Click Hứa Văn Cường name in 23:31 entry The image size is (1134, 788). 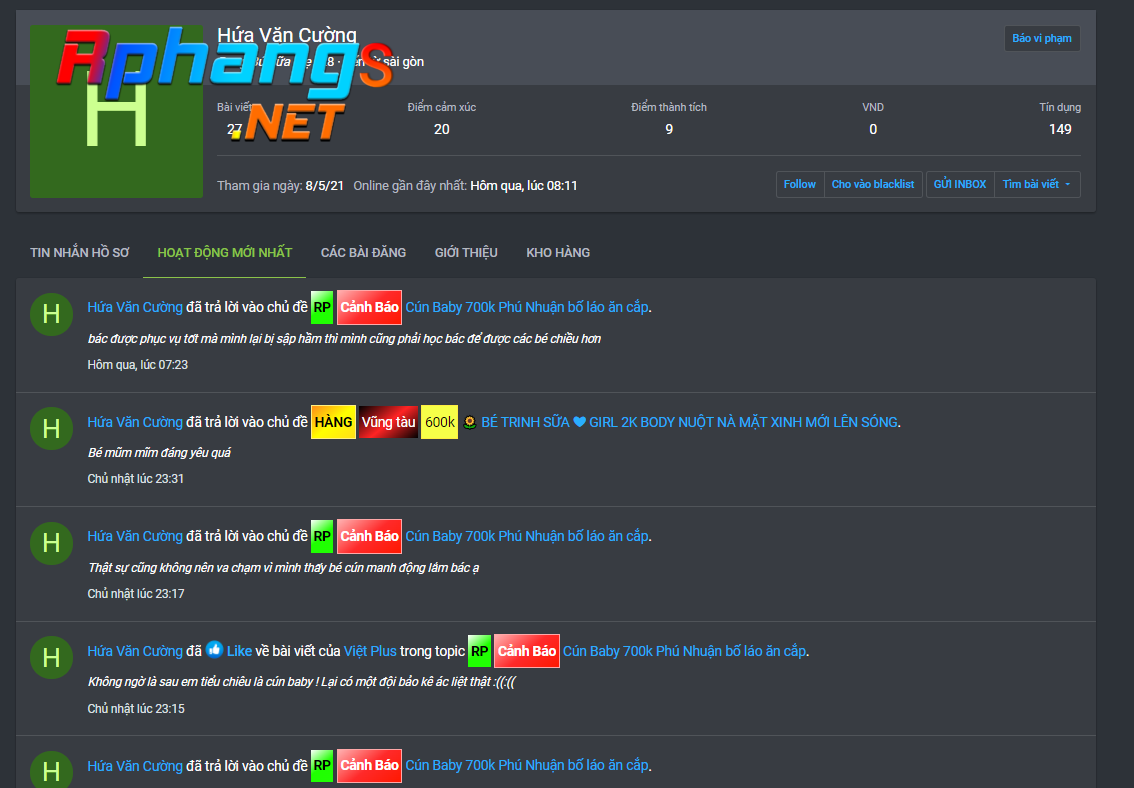tap(135, 422)
